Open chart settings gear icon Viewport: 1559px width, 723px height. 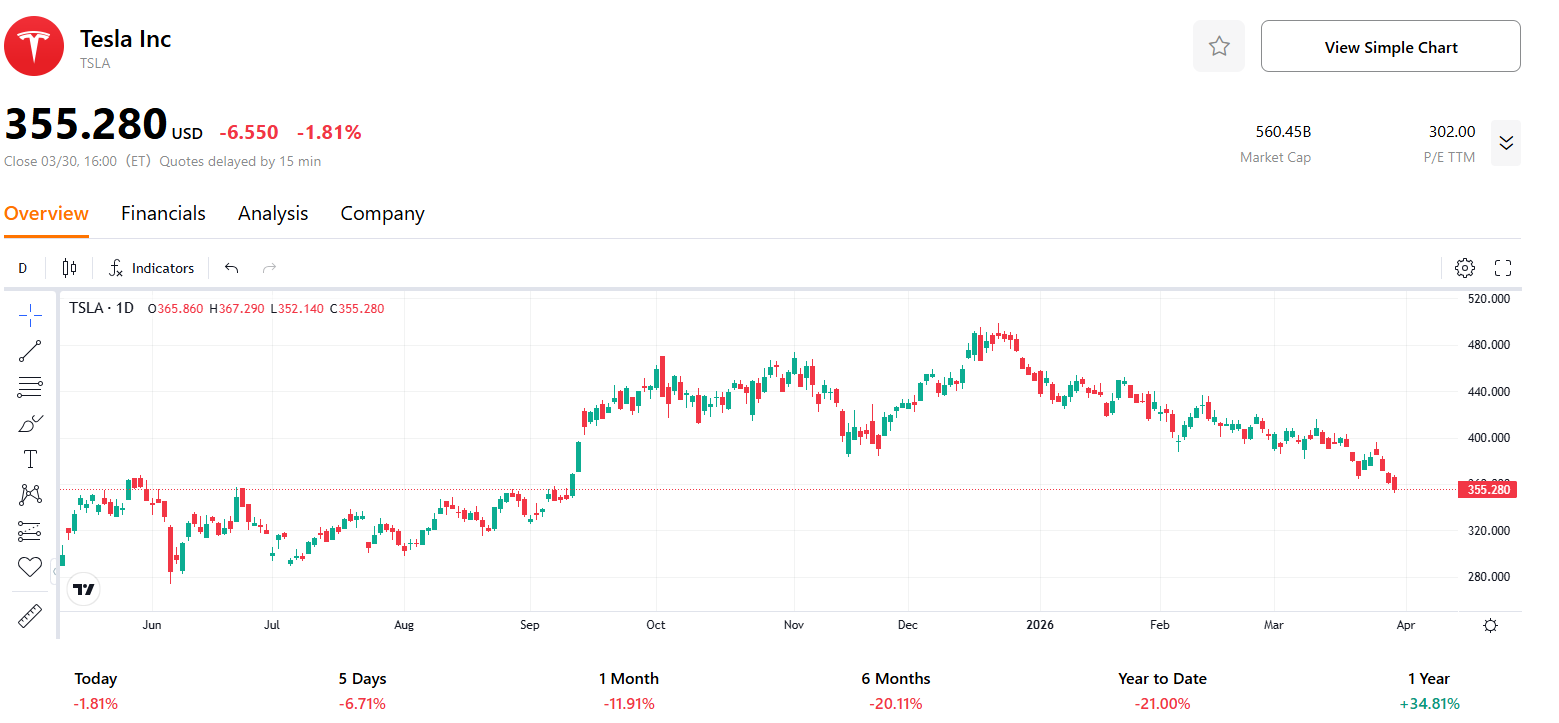click(1464, 268)
